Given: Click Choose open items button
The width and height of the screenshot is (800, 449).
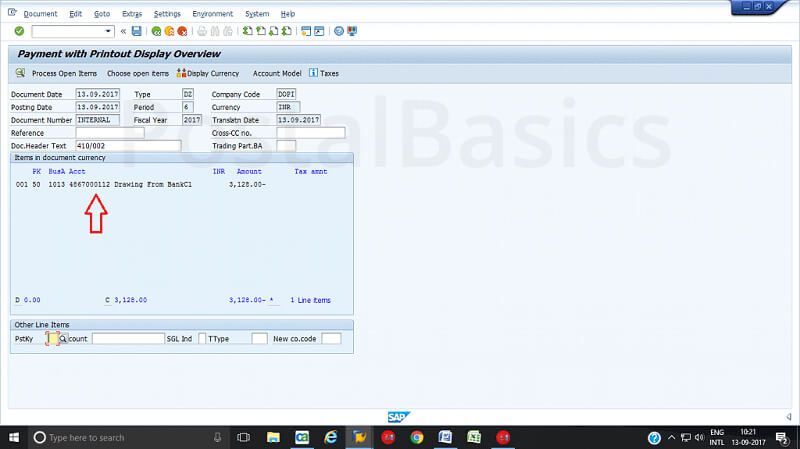Looking at the screenshot, I should (138, 73).
